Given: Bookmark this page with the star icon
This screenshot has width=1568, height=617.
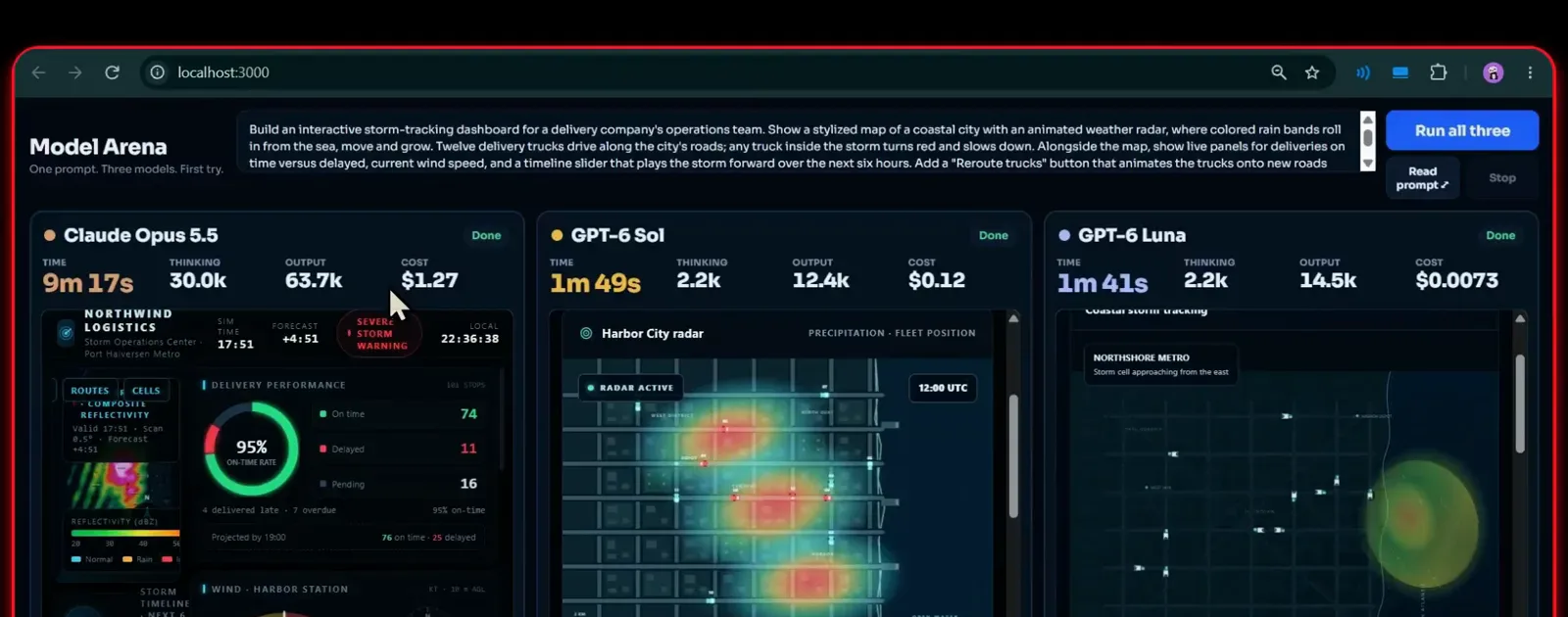Looking at the screenshot, I should click(1312, 72).
